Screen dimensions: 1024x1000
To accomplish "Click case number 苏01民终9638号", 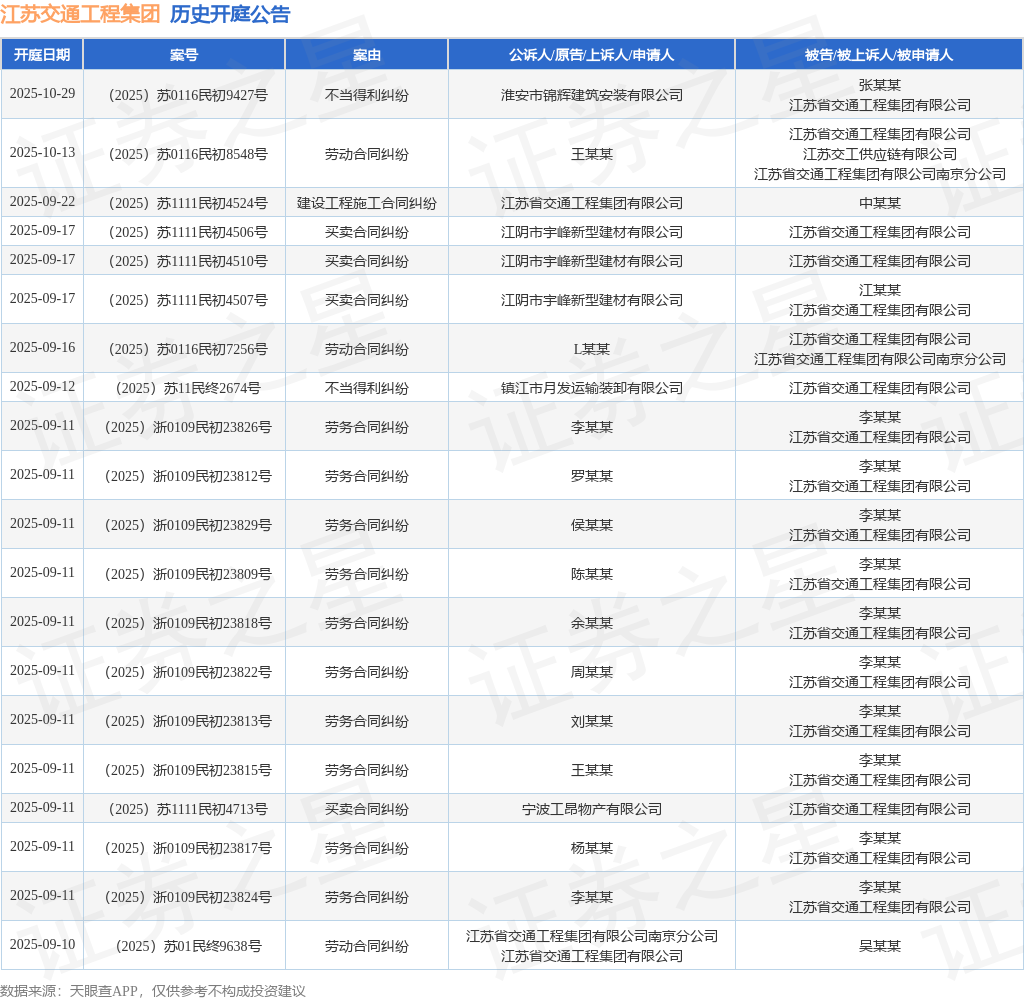I will pos(188,946).
